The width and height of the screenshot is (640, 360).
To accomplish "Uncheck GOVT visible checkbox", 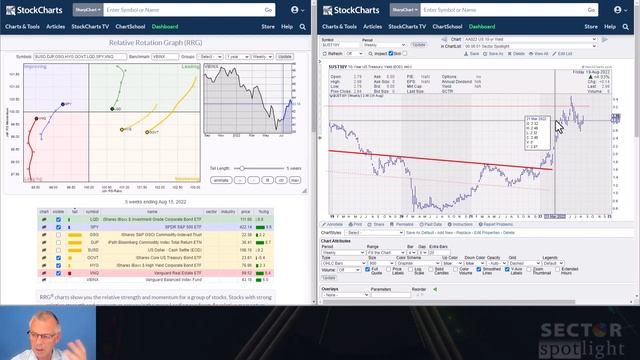I will pyautogui.click(x=58, y=258).
